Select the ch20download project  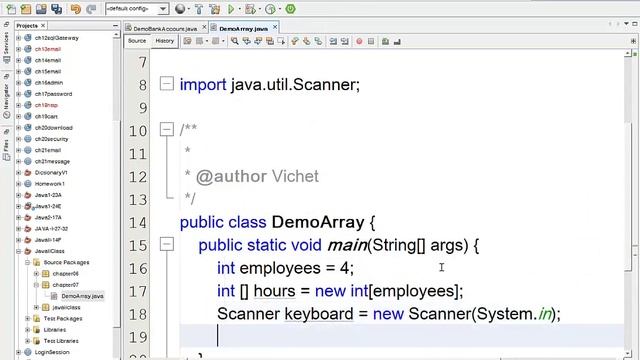point(53,128)
